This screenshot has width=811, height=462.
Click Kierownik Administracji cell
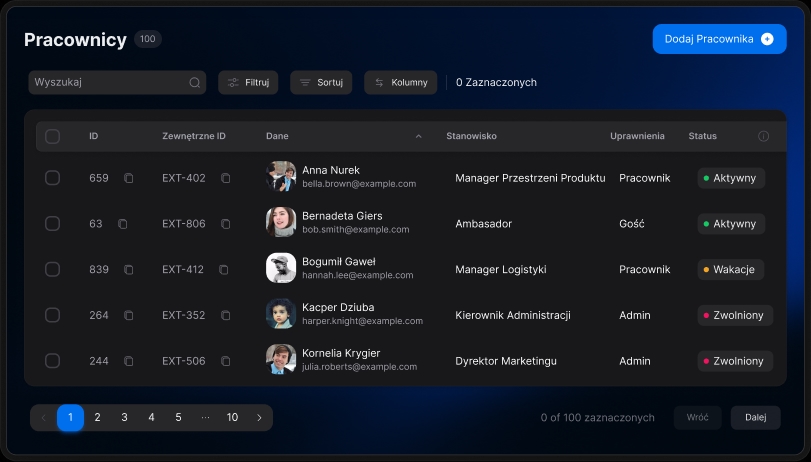point(513,315)
